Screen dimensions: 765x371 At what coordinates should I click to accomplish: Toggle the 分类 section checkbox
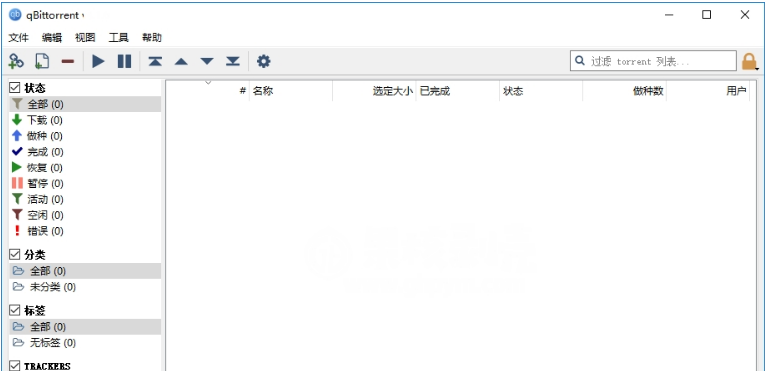tap(15, 254)
